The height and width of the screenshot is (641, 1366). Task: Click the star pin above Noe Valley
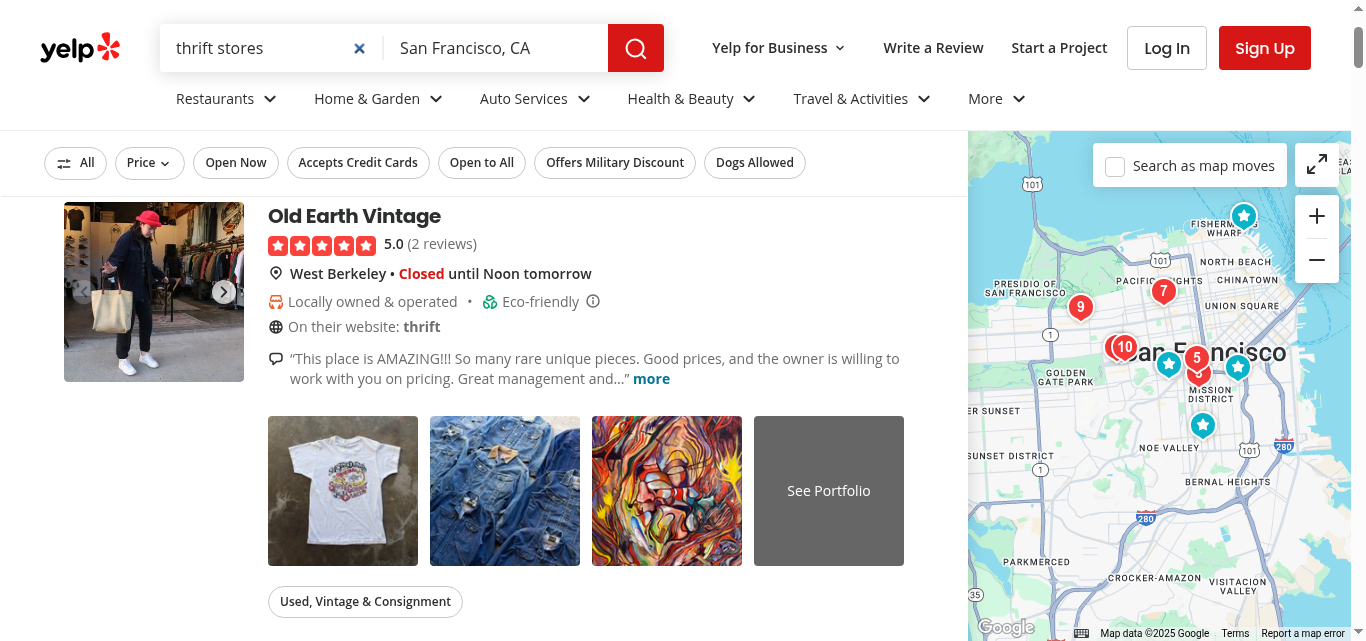click(x=1203, y=426)
